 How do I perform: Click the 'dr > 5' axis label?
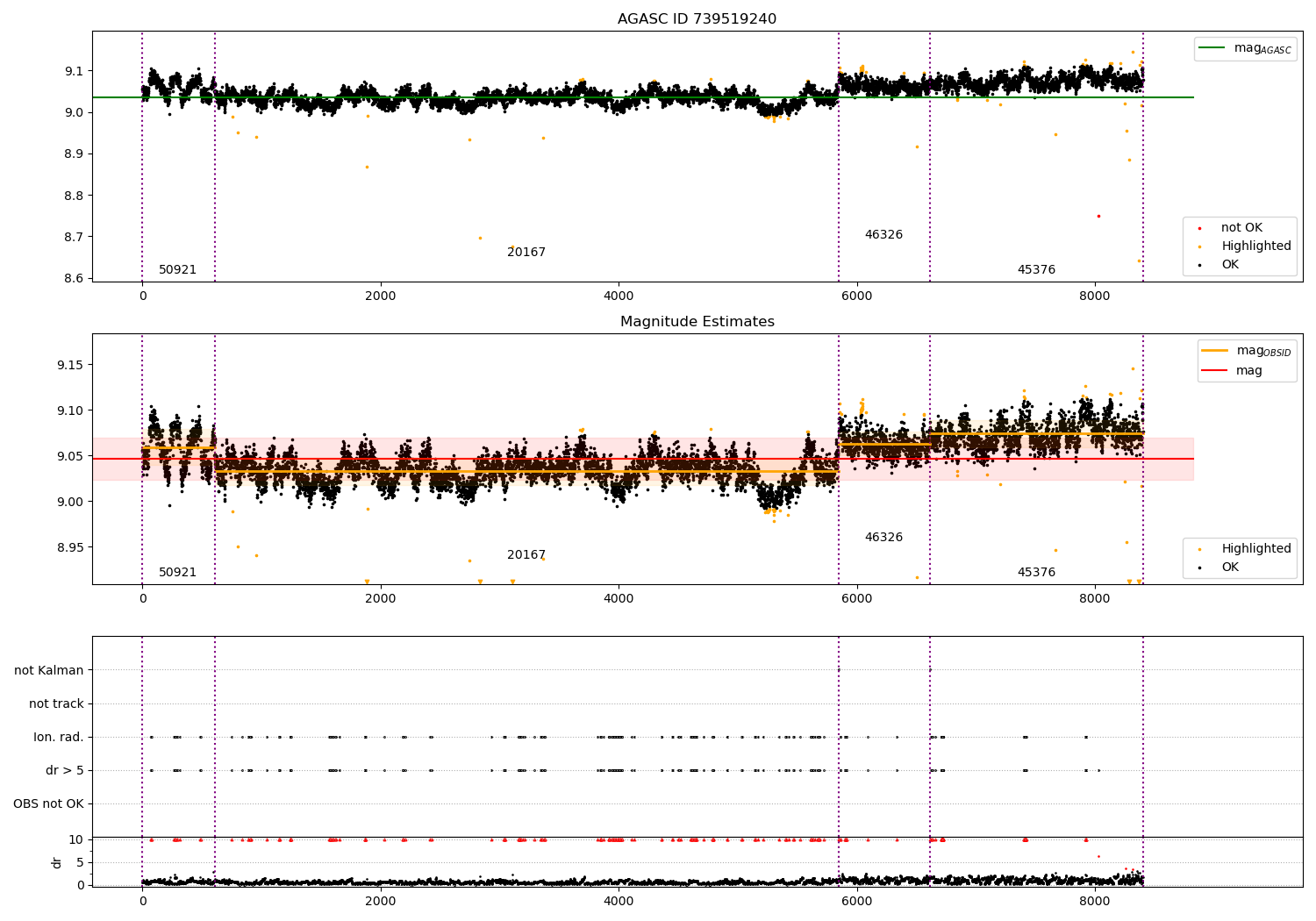coord(65,771)
